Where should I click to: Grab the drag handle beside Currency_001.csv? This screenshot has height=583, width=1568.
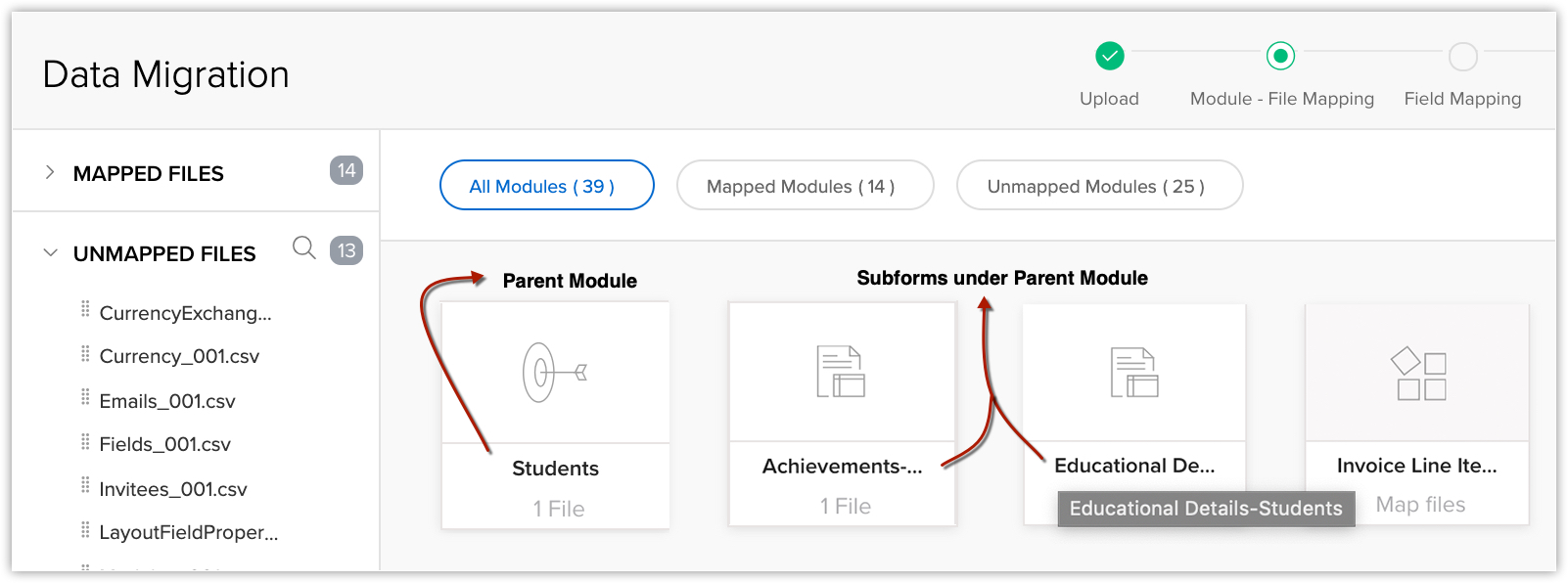(85, 354)
